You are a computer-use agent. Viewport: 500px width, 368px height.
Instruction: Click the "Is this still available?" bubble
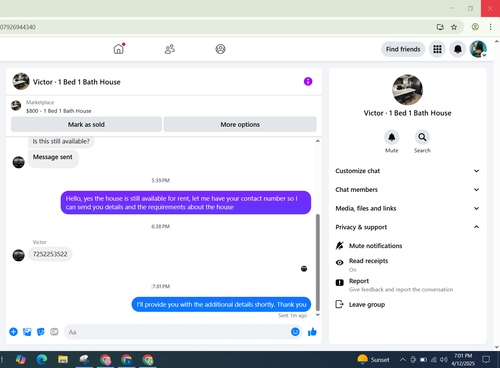tap(61, 141)
